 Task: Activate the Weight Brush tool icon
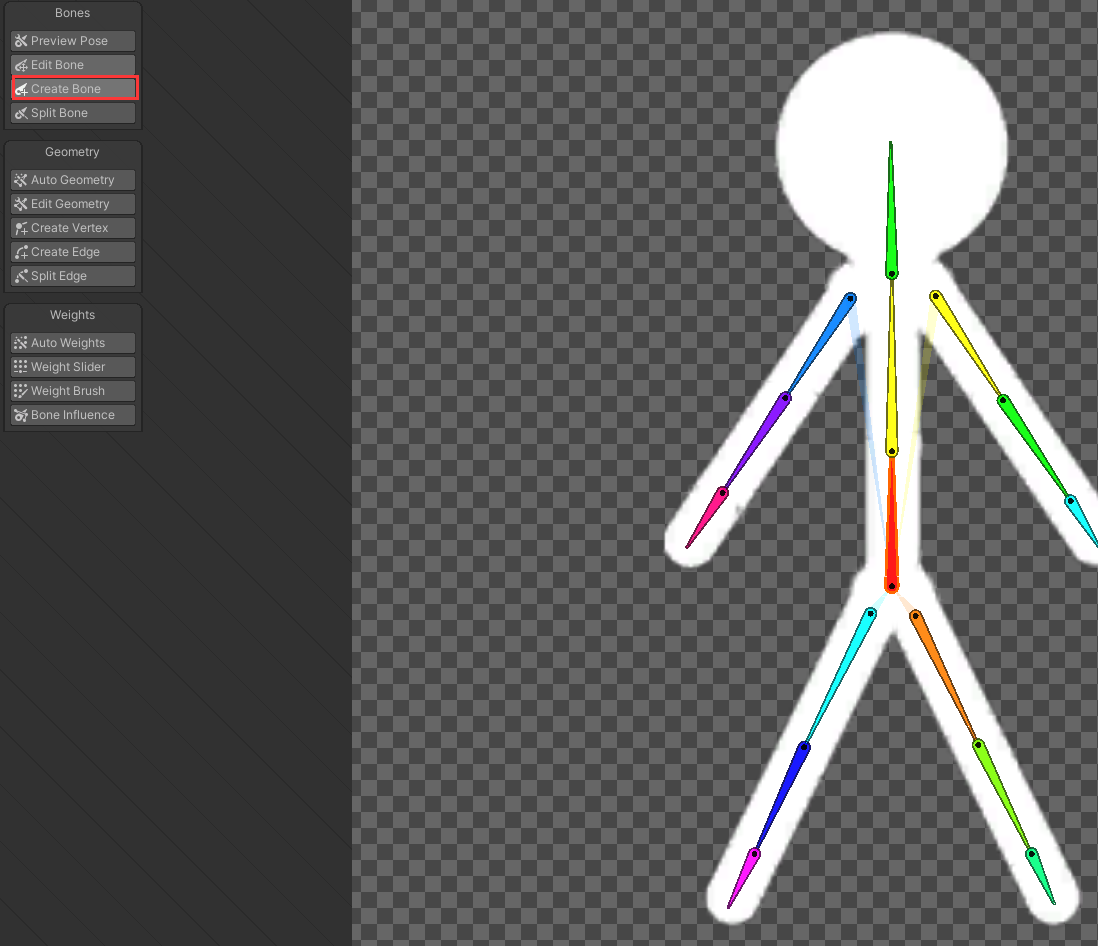(21, 390)
